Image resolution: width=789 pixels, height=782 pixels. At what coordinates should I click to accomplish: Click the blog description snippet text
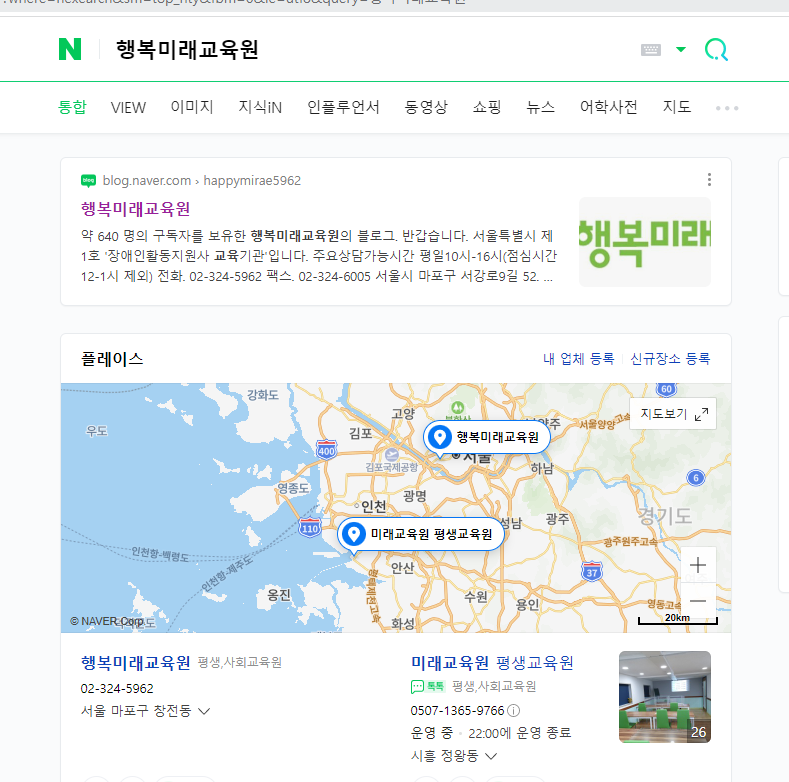point(319,256)
